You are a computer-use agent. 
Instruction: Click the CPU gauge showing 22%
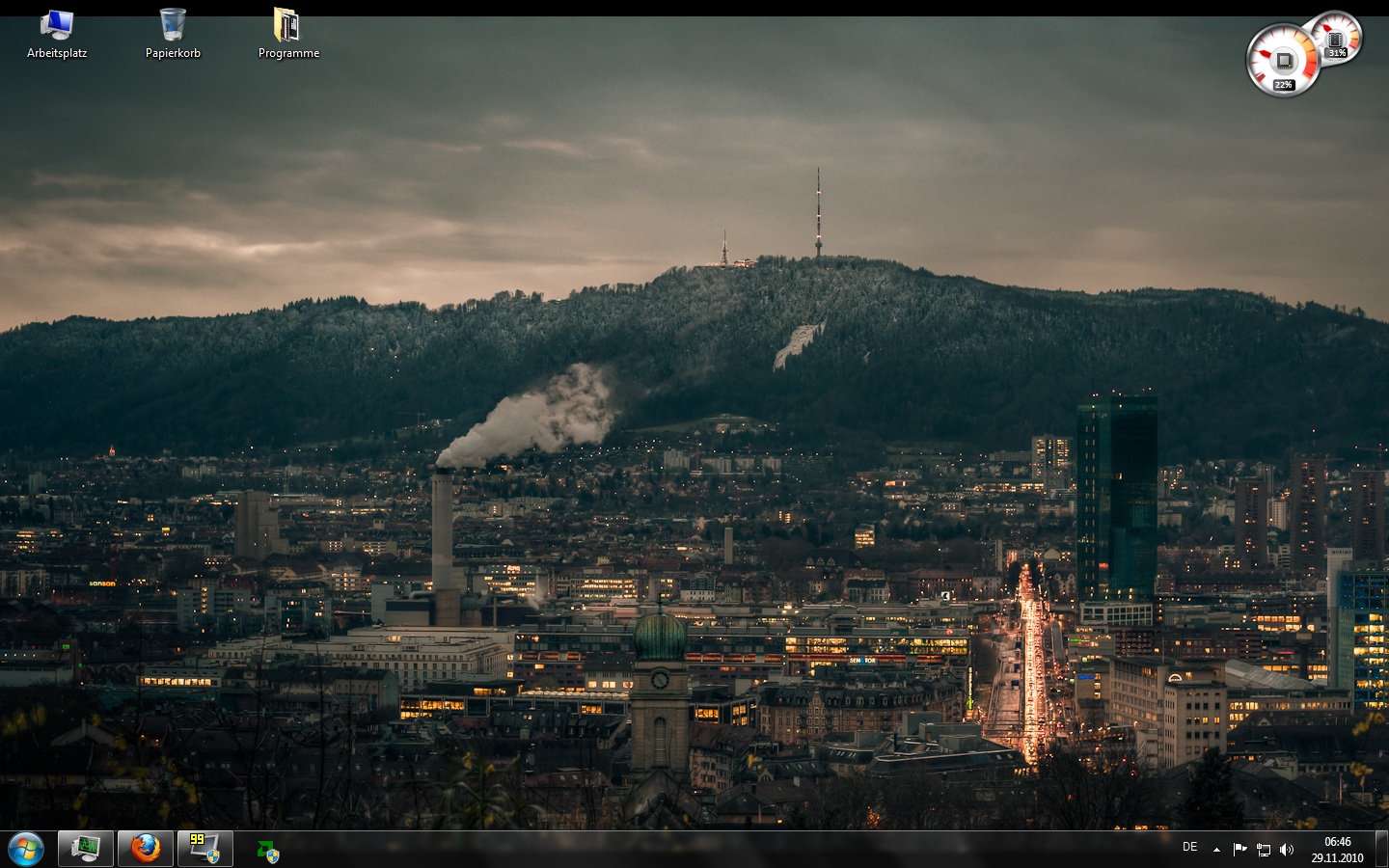click(x=1282, y=62)
